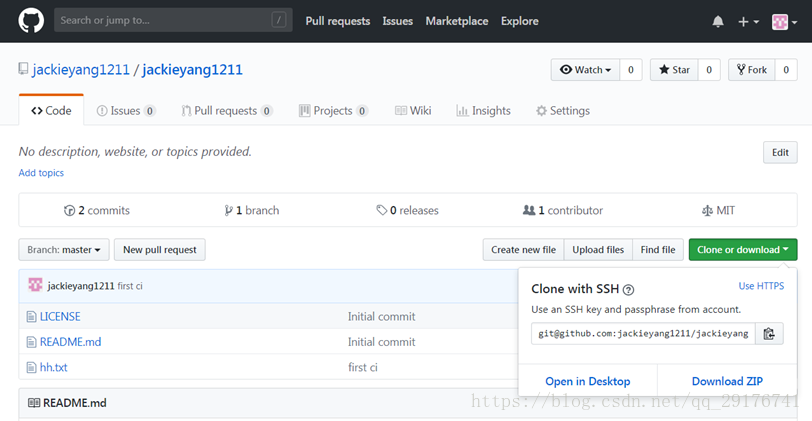Open first ci commit message for hh.txt

point(362,367)
